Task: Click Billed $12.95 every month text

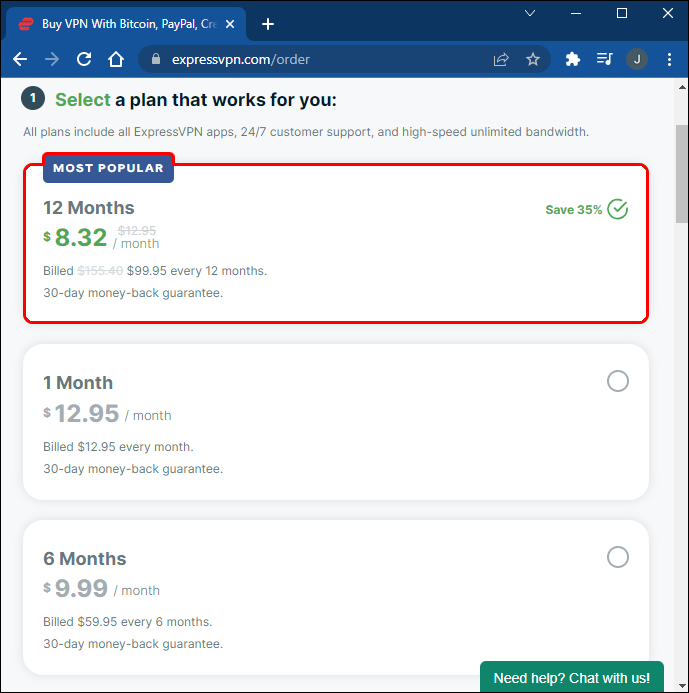Action: coord(118,446)
